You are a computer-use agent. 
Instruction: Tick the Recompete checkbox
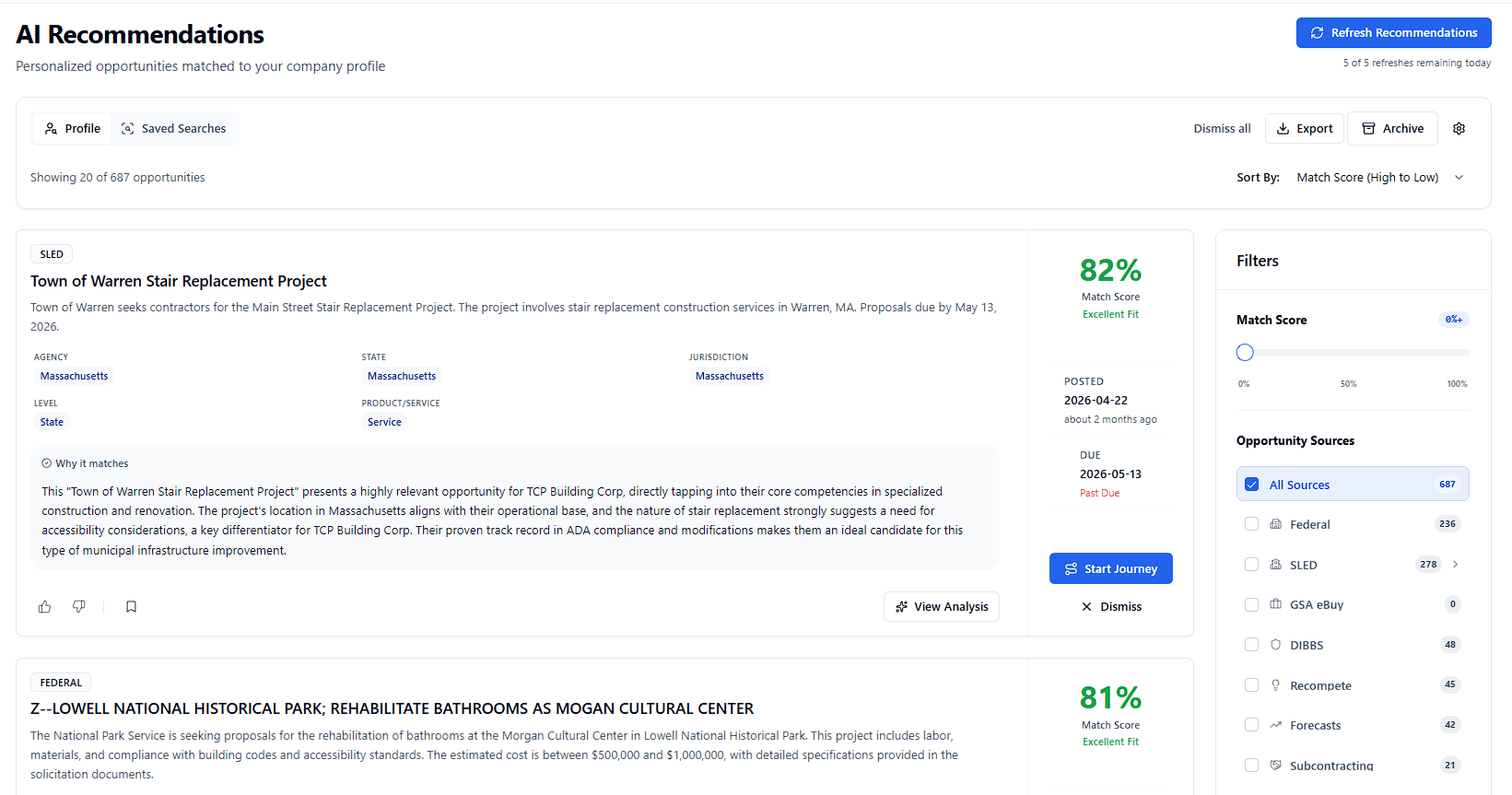[1251, 685]
